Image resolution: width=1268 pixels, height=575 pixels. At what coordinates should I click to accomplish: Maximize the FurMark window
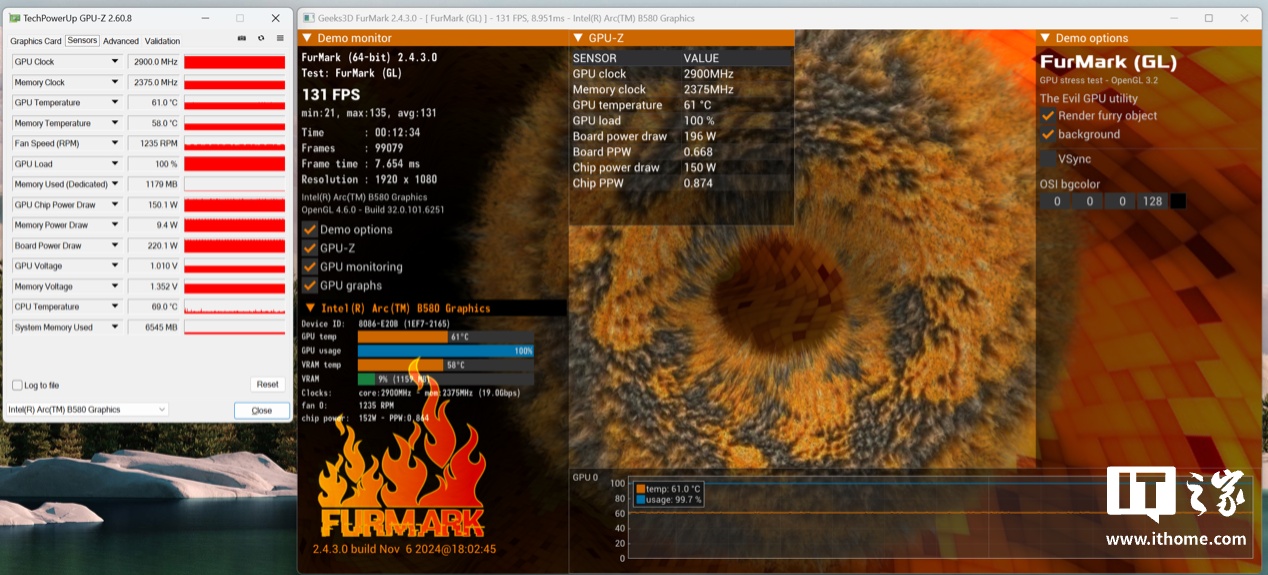pos(1208,18)
